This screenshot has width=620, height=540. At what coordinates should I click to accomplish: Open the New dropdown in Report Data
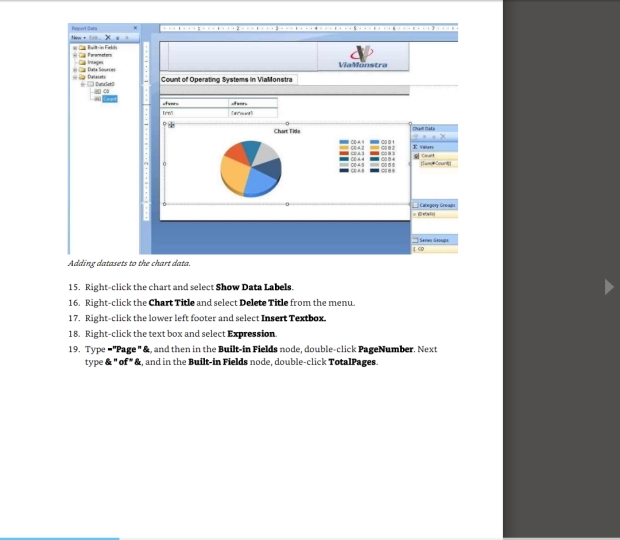click(x=74, y=35)
